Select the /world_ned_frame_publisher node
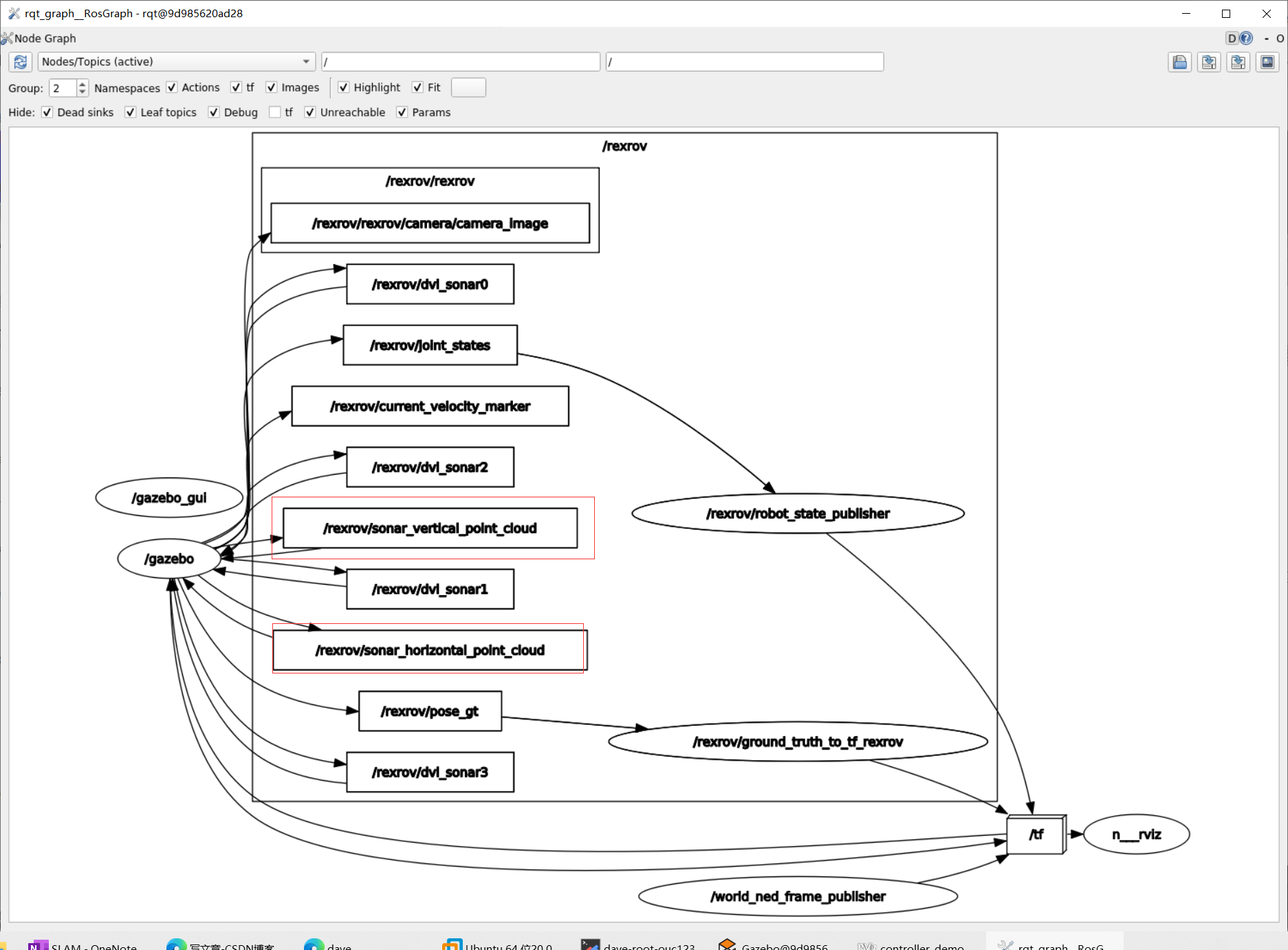This screenshot has height=950, width=1288. pyautogui.click(x=798, y=896)
